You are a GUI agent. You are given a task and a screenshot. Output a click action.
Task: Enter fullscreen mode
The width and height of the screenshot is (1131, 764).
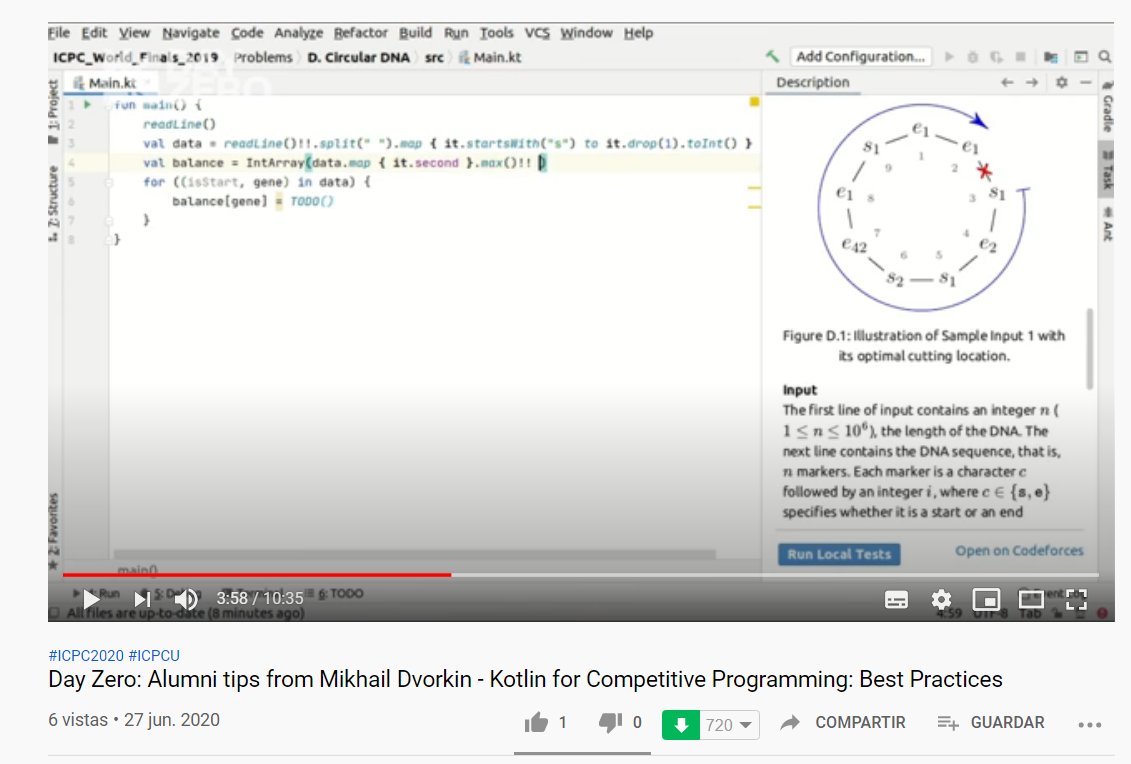(1076, 600)
